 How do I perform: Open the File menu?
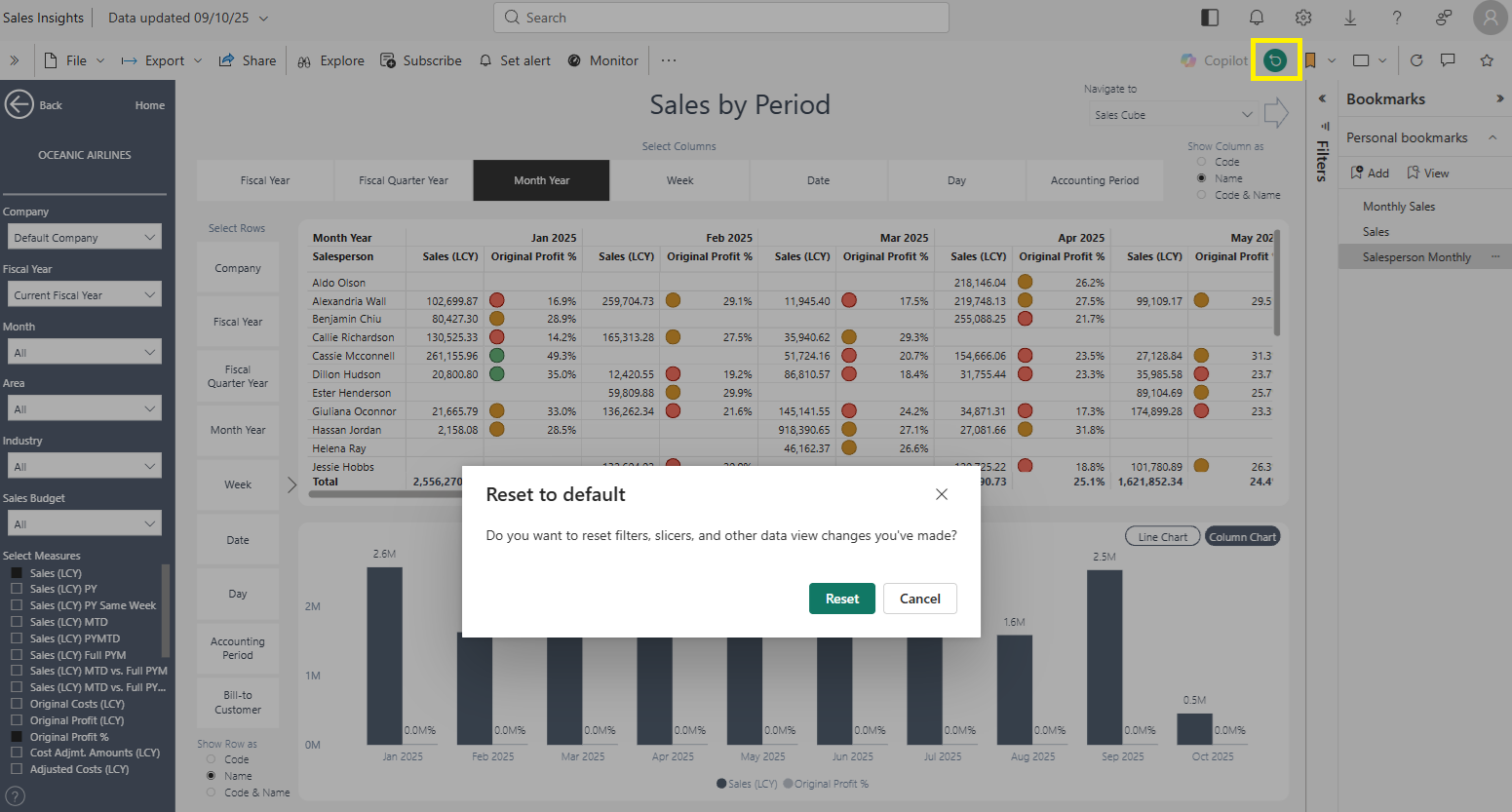coord(75,60)
